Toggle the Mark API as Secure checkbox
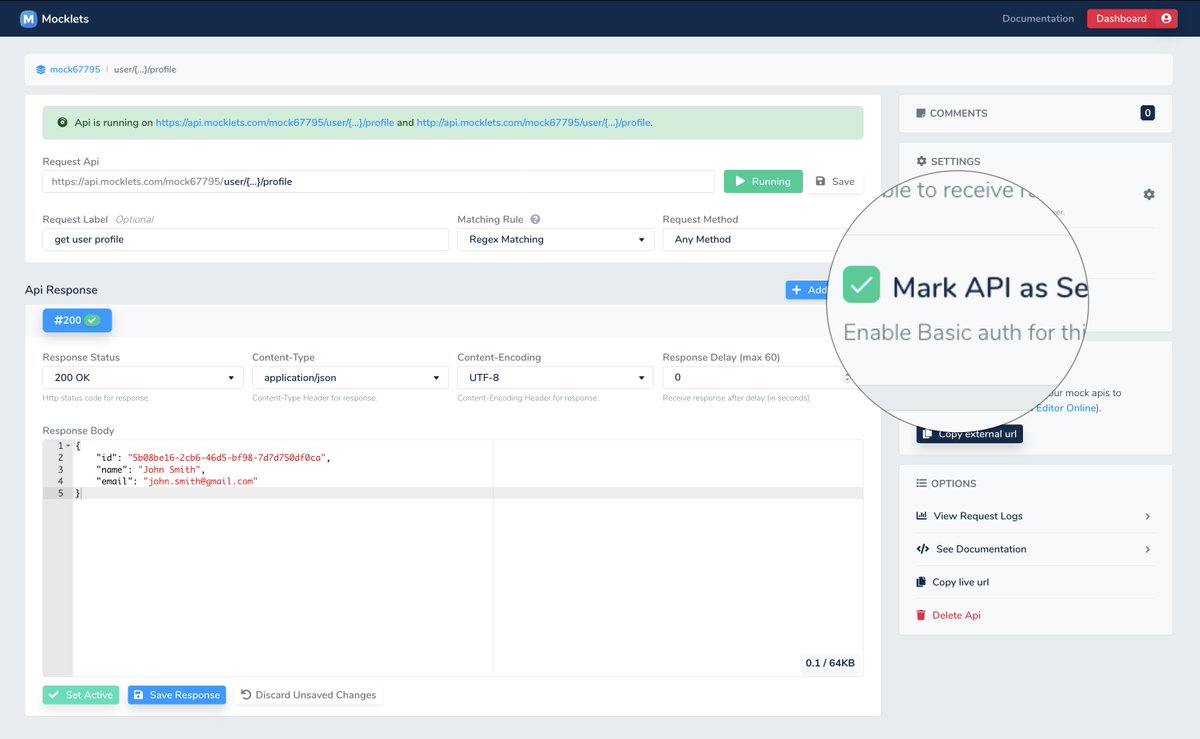 pos(861,285)
